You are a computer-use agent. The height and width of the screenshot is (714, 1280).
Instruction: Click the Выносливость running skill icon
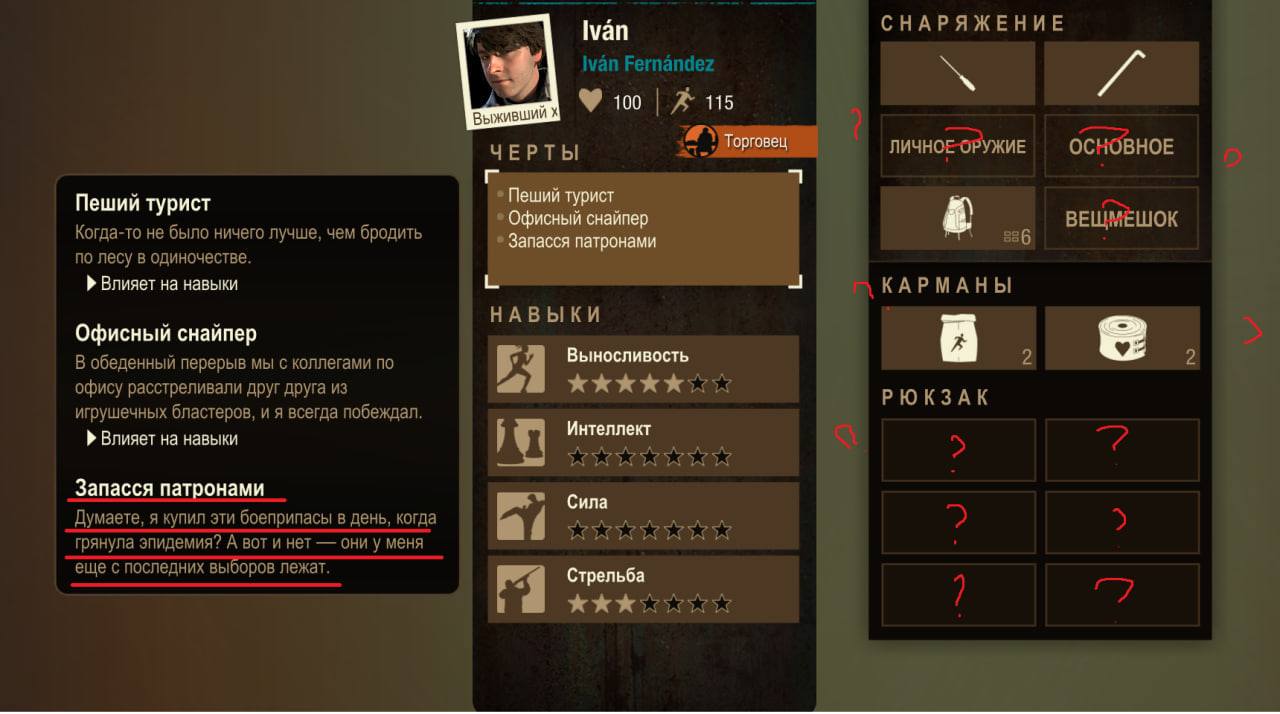click(521, 369)
